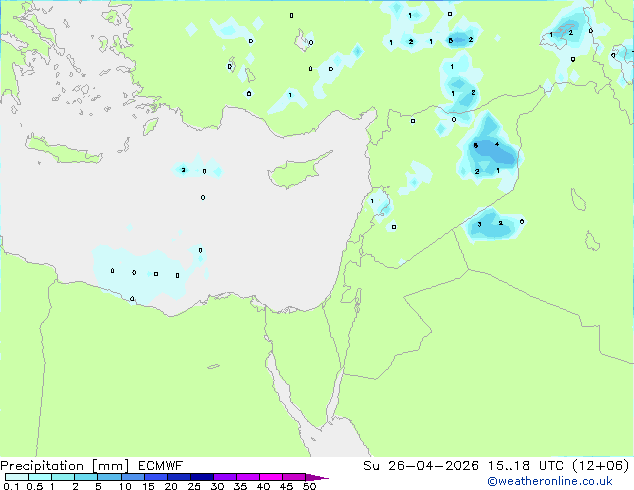Click the 15–20 mm legend swatch
This screenshot has width=634, height=490.
click(155, 477)
